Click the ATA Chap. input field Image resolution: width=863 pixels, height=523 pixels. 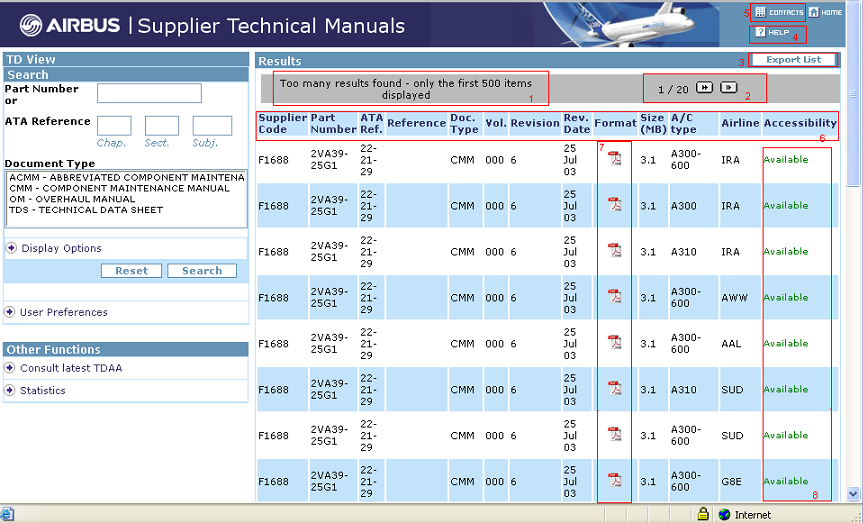point(114,126)
